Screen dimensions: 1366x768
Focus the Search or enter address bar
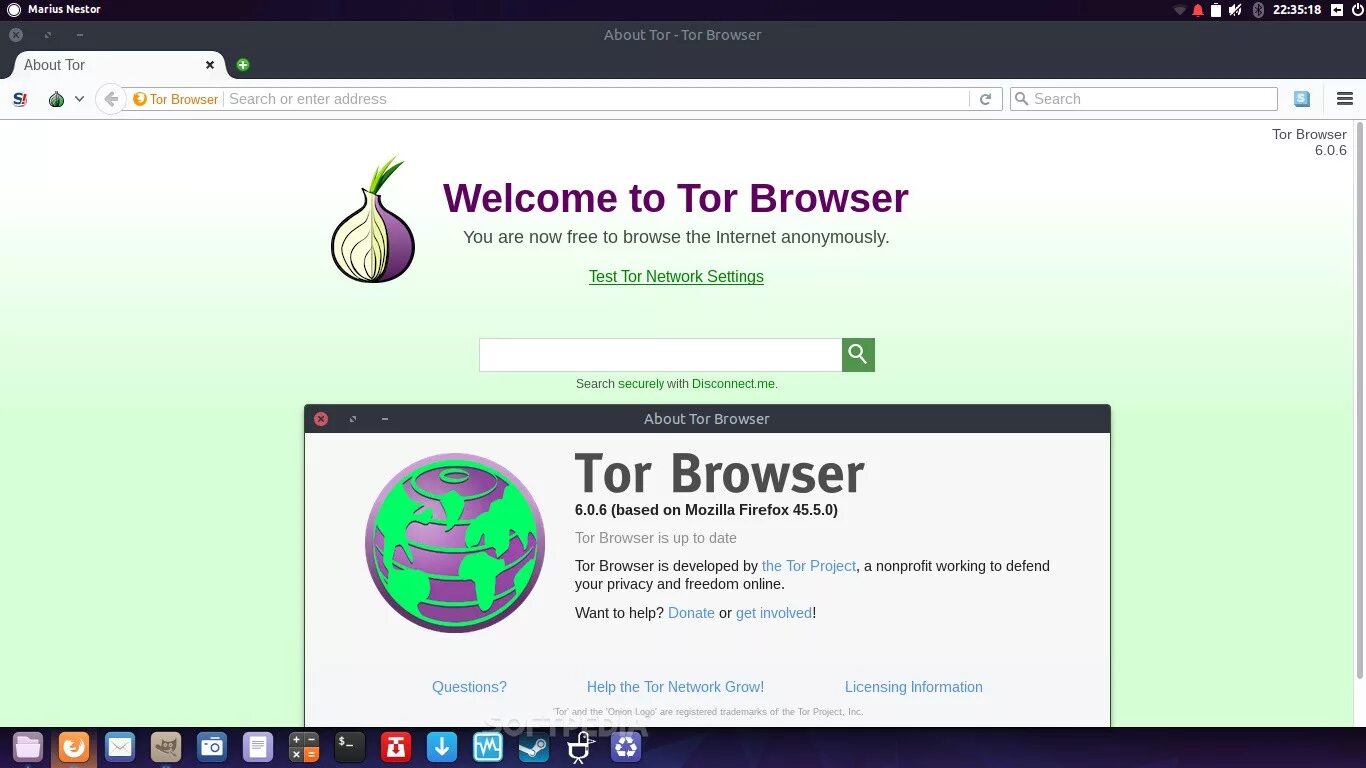(595, 99)
